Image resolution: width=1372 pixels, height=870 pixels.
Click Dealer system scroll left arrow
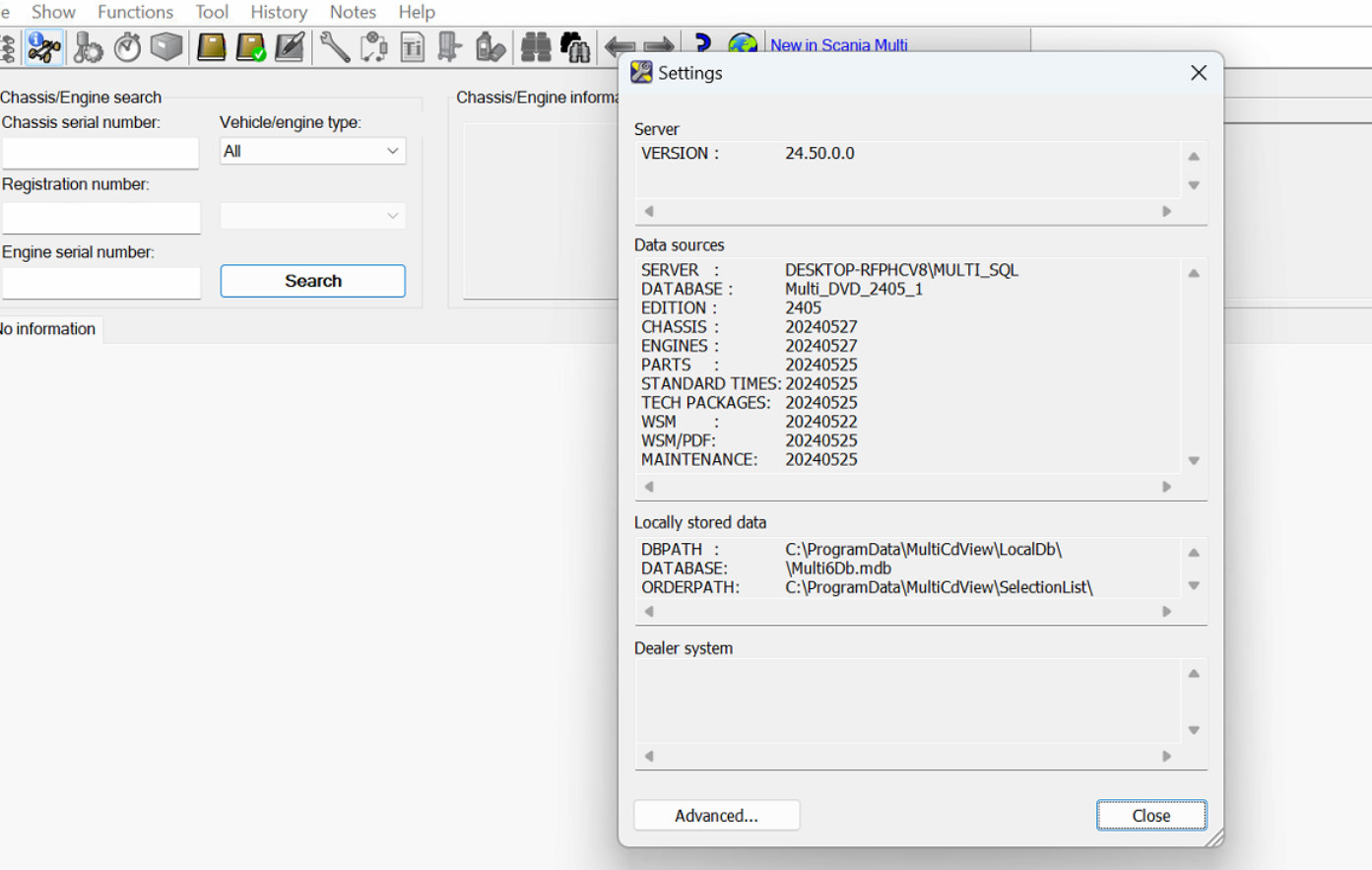click(648, 757)
